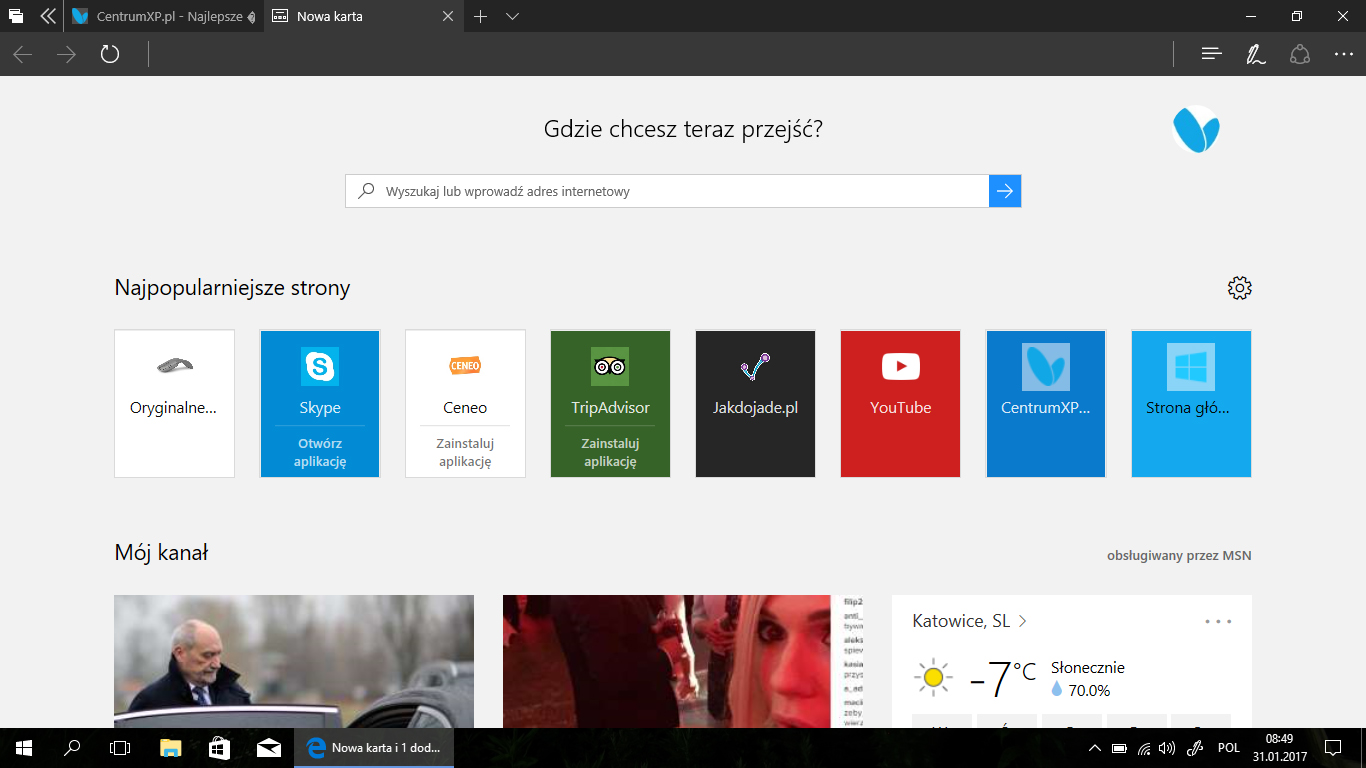This screenshot has height=768, width=1366.
Task: Open weather card three-dot options
Action: tap(1218, 621)
